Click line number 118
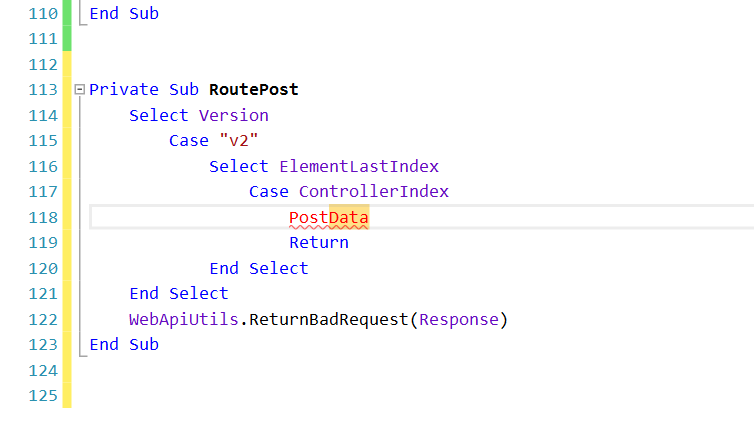 click(x=43, y=217)
